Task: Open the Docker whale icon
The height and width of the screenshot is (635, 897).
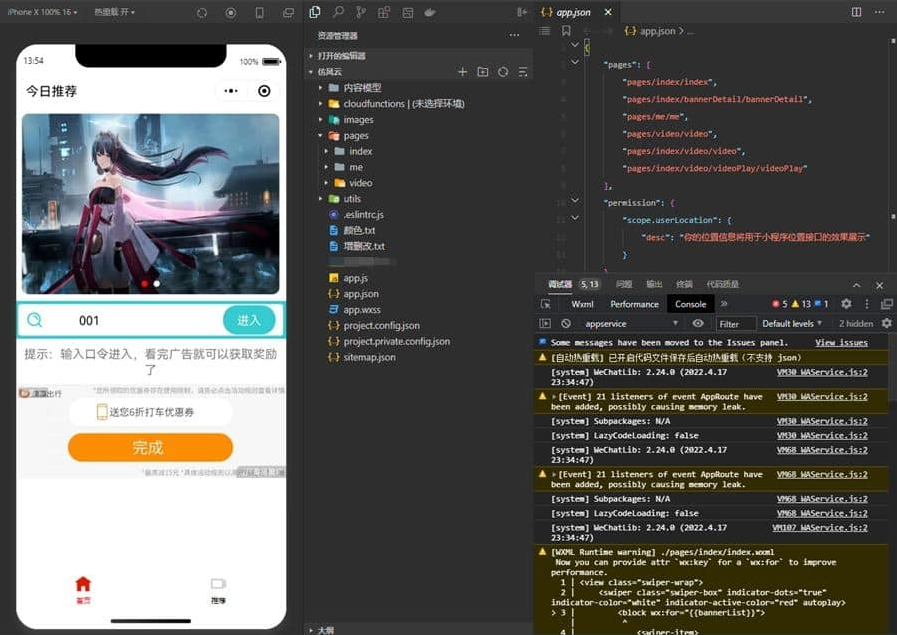Action: tap(430, 12)
